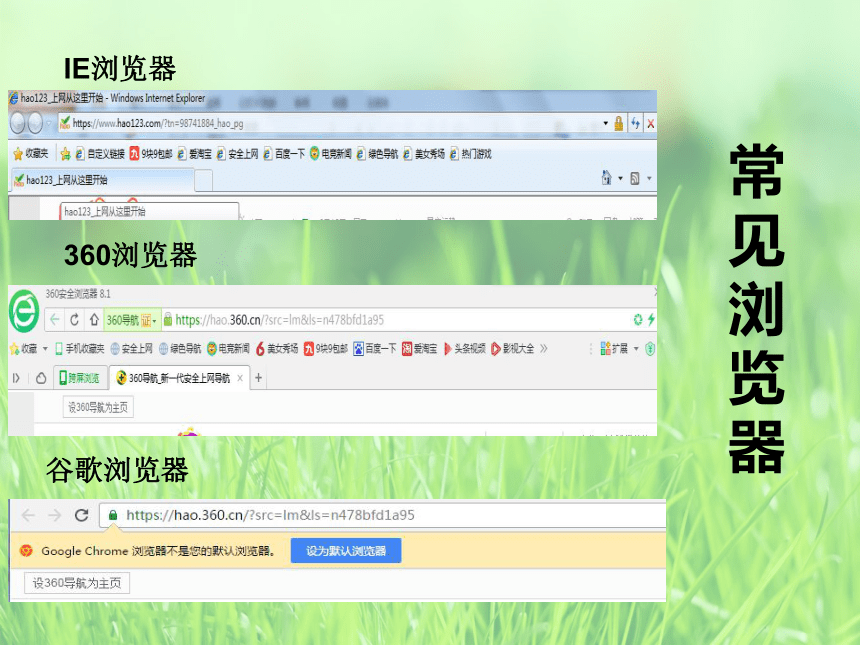Click the 360 address bar green lock icon
Viewport: 860px width, 645px height.
point(168,319)
